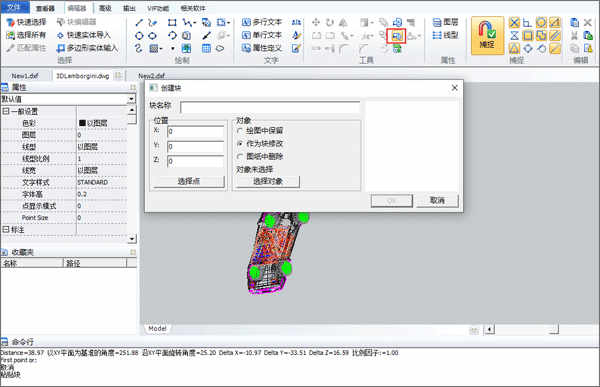The width and height of the screenshot is (600, 387).
Task: Open the 文件 menu
Action: pos(15,7)
